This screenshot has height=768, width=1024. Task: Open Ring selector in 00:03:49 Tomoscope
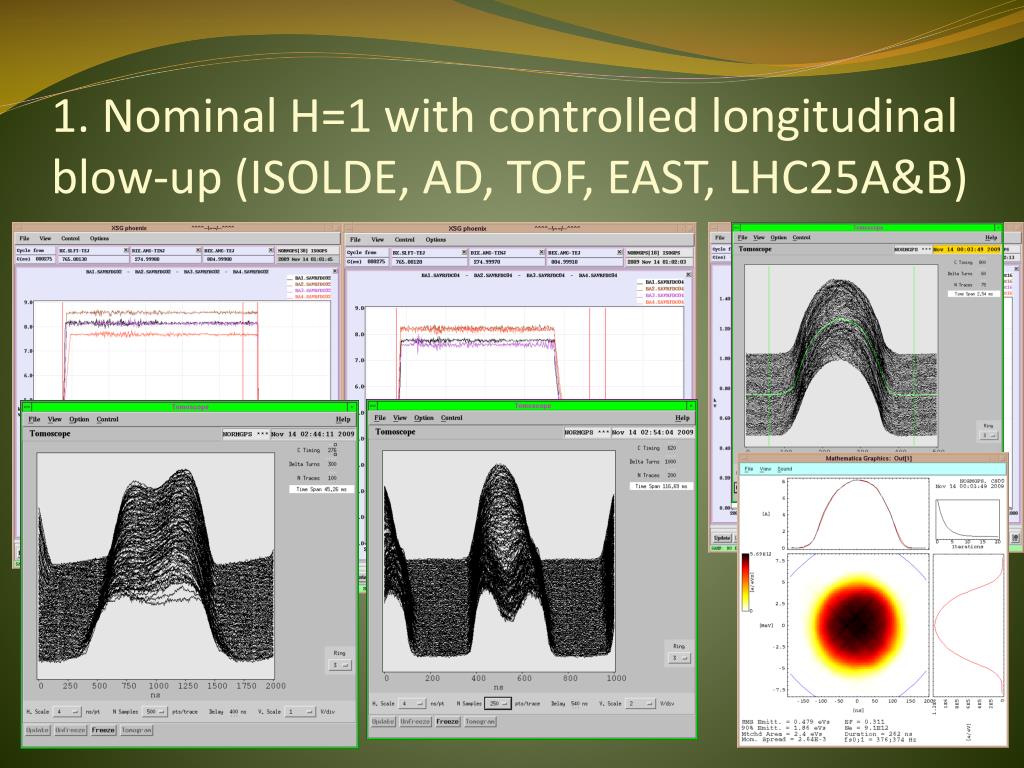pyautogui.click(x=988, y=435)
